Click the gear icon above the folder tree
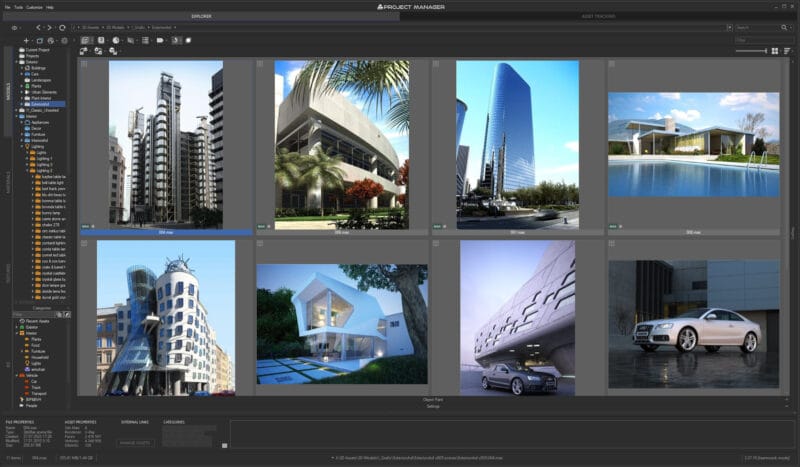Screen dimensions: 800x467 (x=64, y=40)
